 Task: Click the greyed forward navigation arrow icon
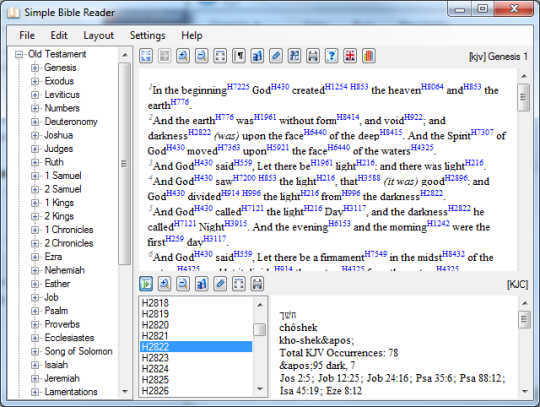pos(165,56)
